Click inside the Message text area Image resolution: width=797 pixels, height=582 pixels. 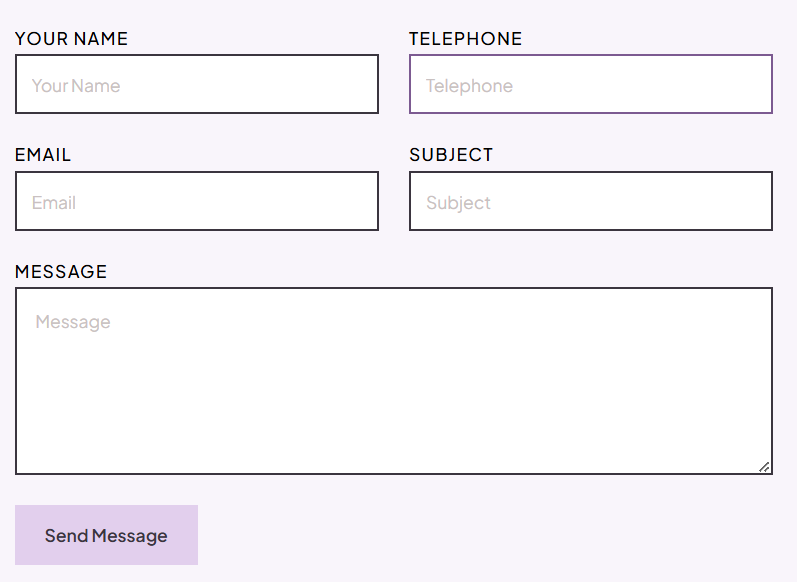click(393, 380)
